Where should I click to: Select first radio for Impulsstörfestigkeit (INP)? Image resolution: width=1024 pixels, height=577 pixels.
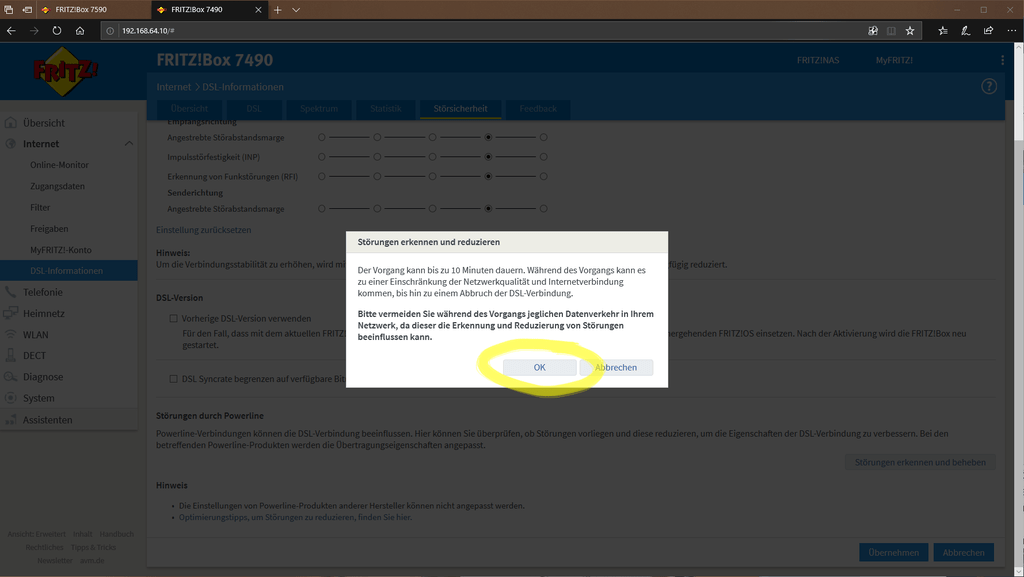[x=322, y=157]
